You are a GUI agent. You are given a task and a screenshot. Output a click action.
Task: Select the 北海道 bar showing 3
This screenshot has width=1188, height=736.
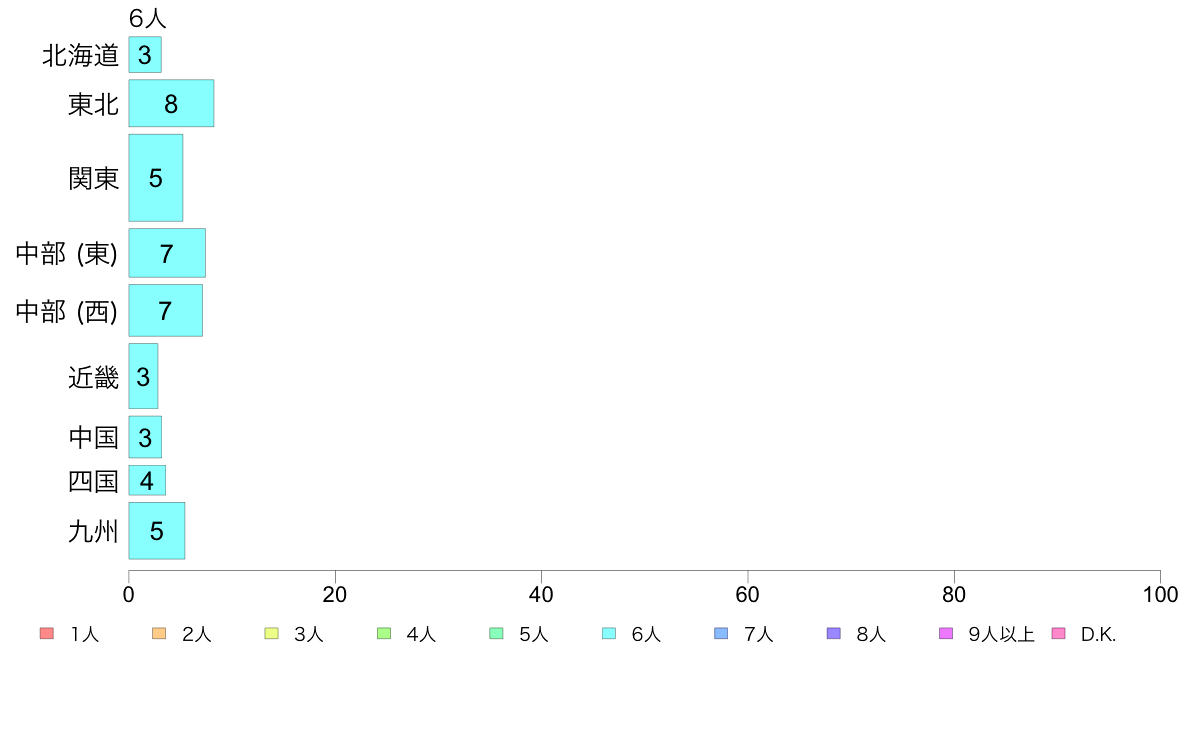tap(145, 55)
